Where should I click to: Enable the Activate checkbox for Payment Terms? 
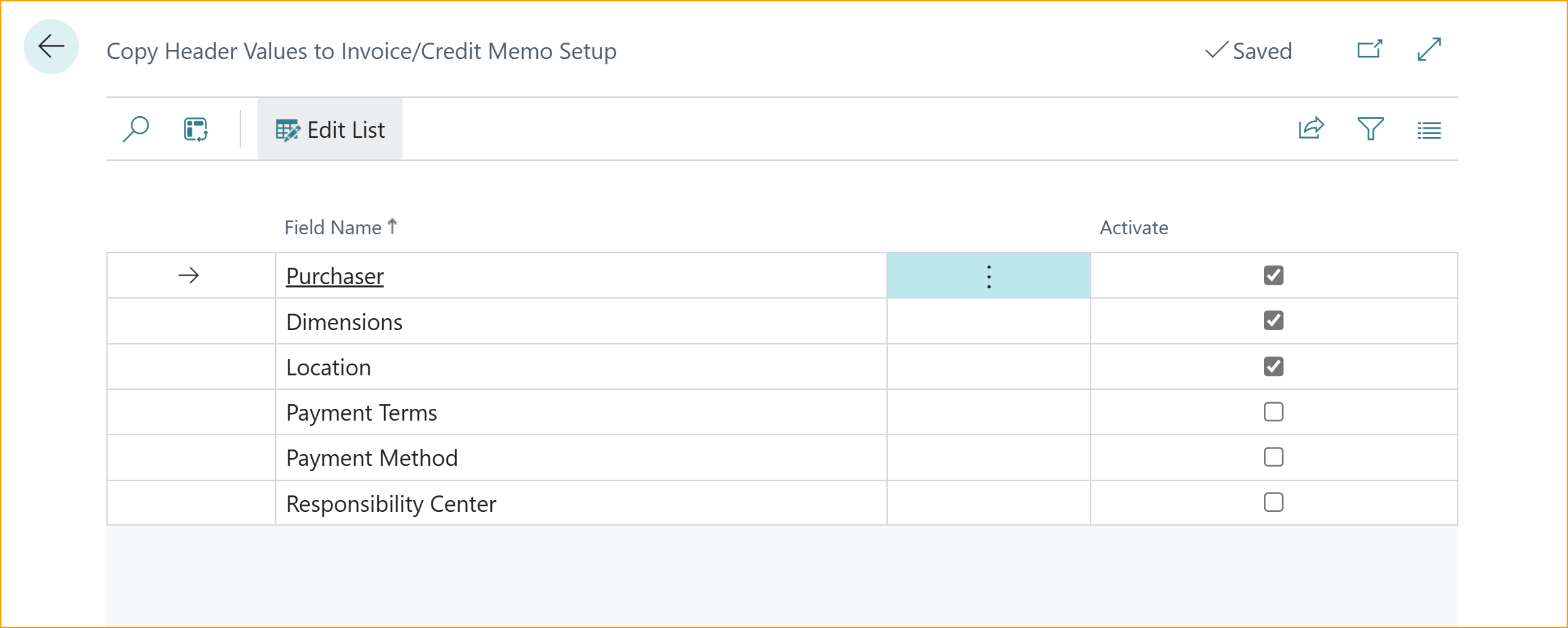(1273, 412)
